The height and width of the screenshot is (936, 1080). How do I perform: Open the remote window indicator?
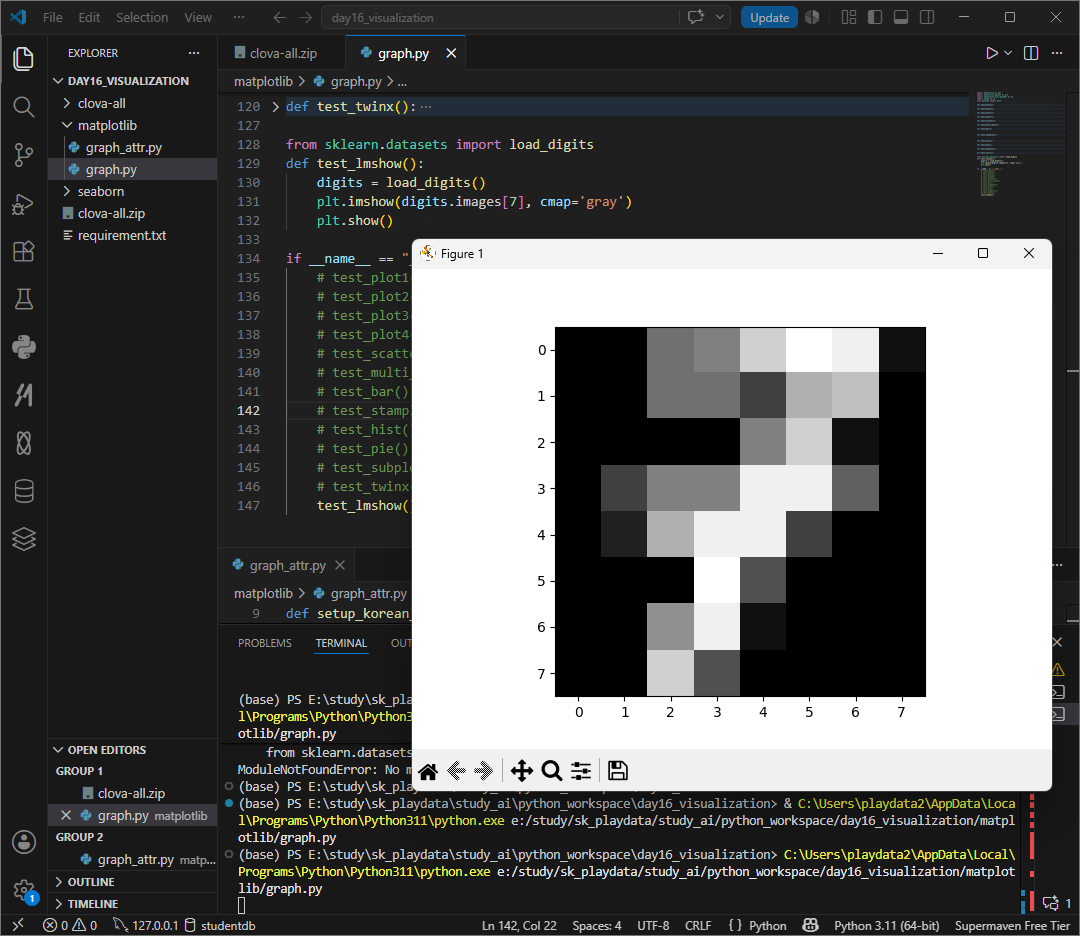coord(18,925)
